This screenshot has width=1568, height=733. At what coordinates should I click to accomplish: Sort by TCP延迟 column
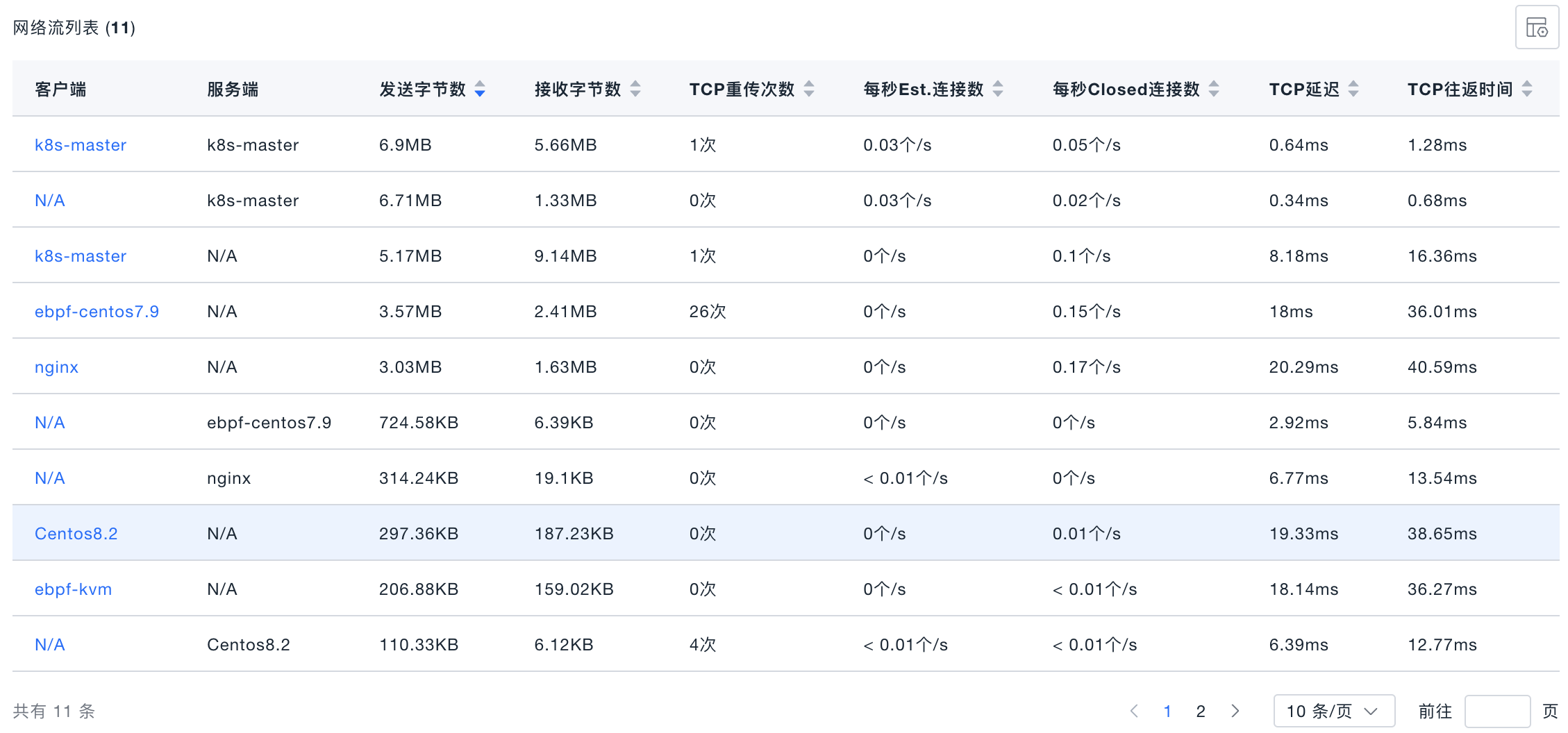(x=1353, y=89)
